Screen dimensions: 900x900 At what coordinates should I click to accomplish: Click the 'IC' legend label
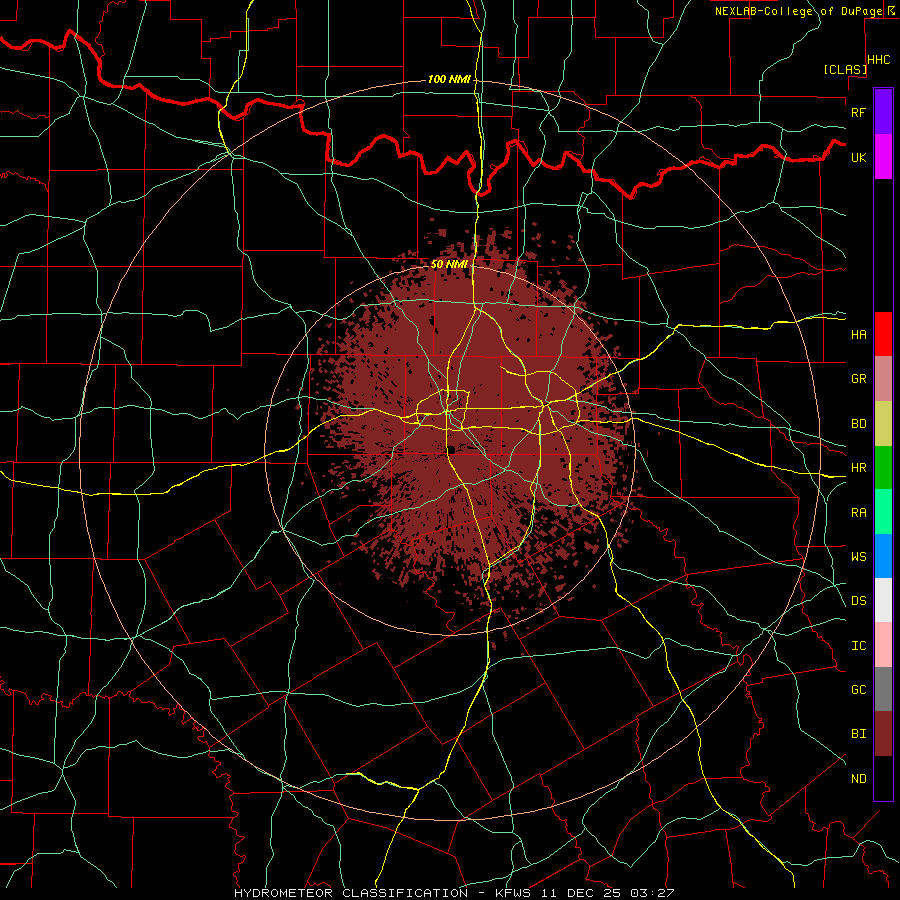point(859,646)
